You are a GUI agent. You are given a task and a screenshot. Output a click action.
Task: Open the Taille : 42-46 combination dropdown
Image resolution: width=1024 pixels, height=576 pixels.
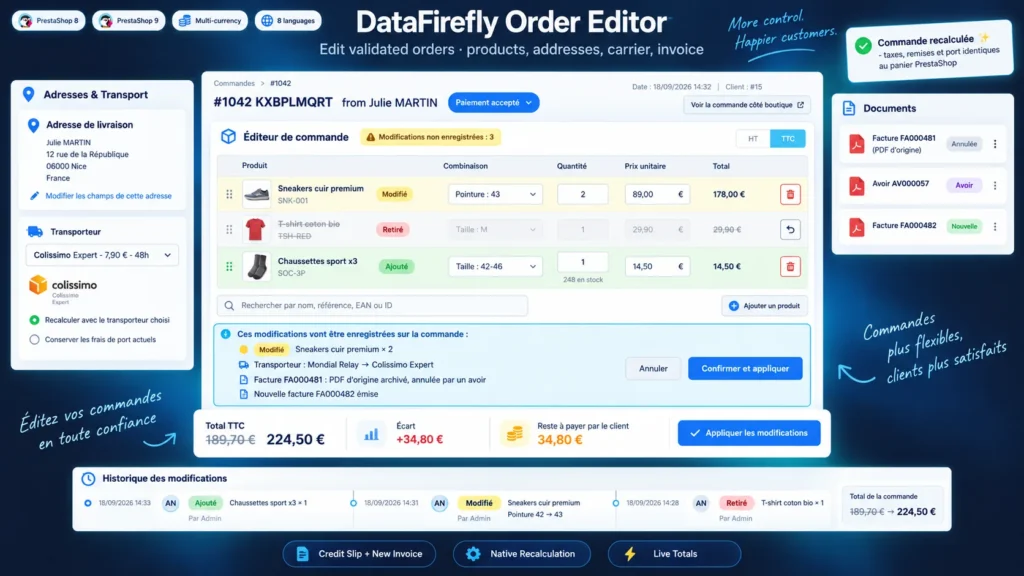495,266
